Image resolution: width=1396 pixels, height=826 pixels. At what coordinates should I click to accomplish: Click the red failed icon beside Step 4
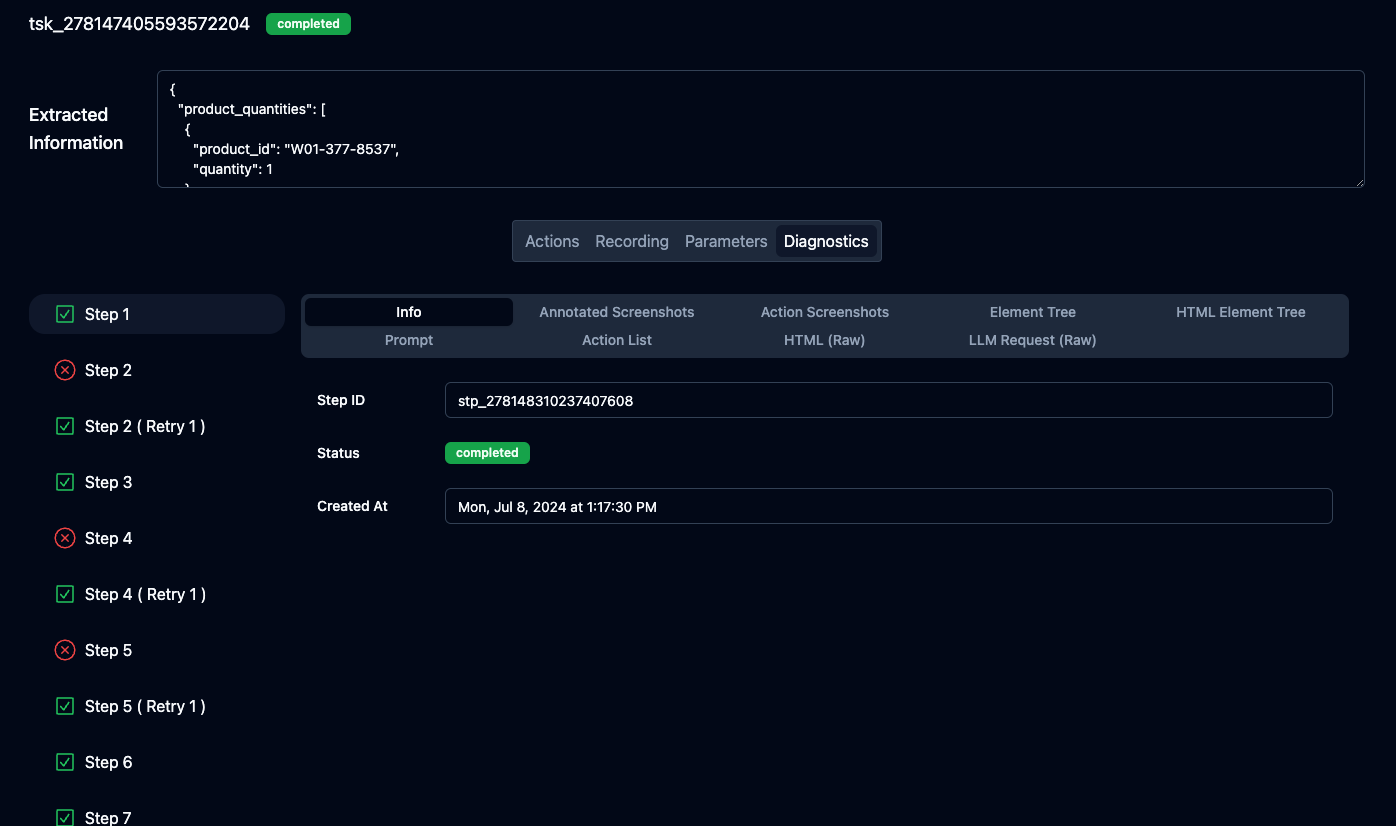tap(65, 538)
